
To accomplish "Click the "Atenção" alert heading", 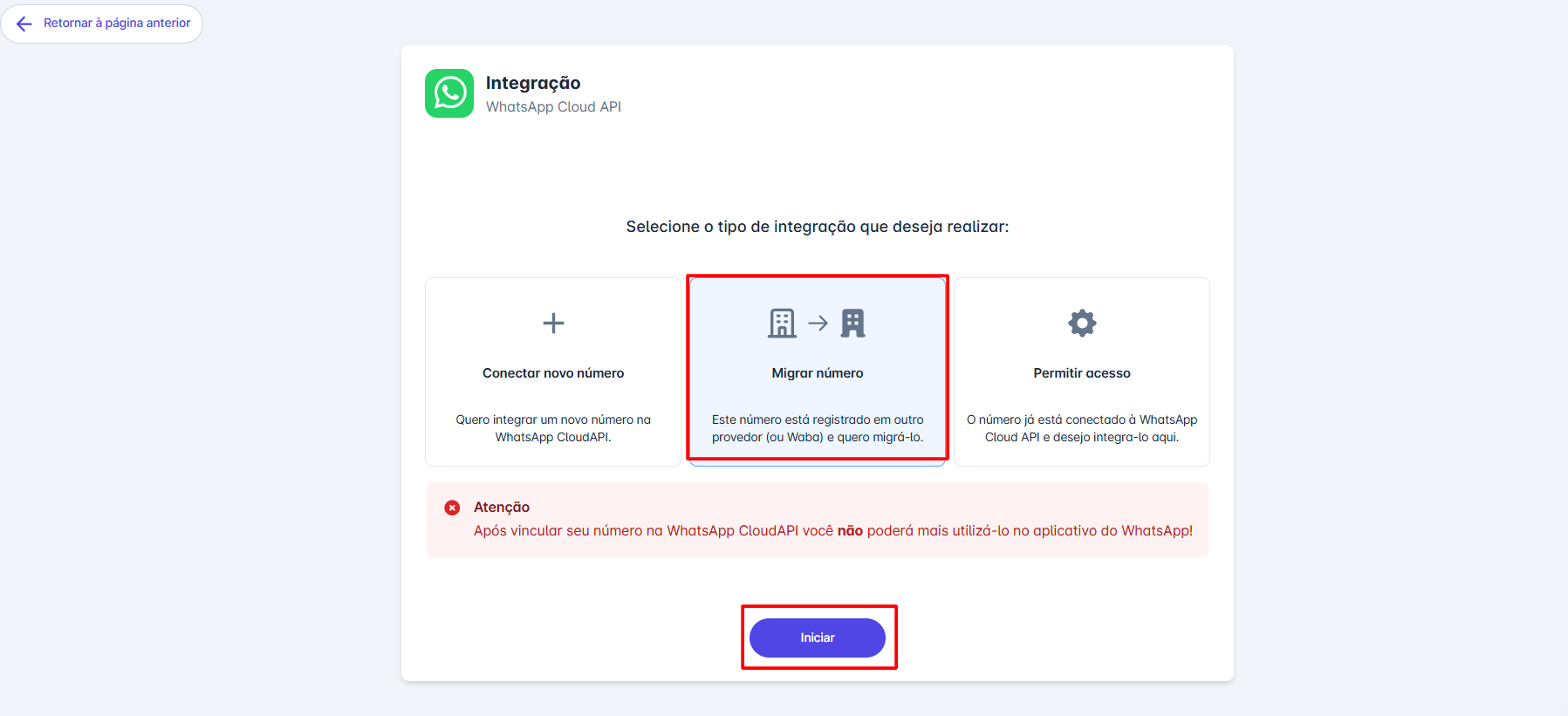I will pos(502,508).
